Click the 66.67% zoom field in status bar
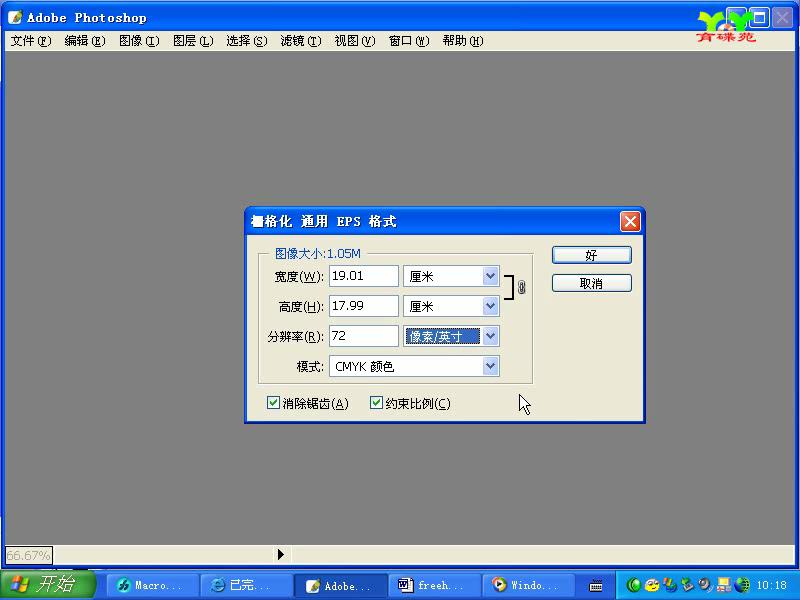 click(29, 555)
